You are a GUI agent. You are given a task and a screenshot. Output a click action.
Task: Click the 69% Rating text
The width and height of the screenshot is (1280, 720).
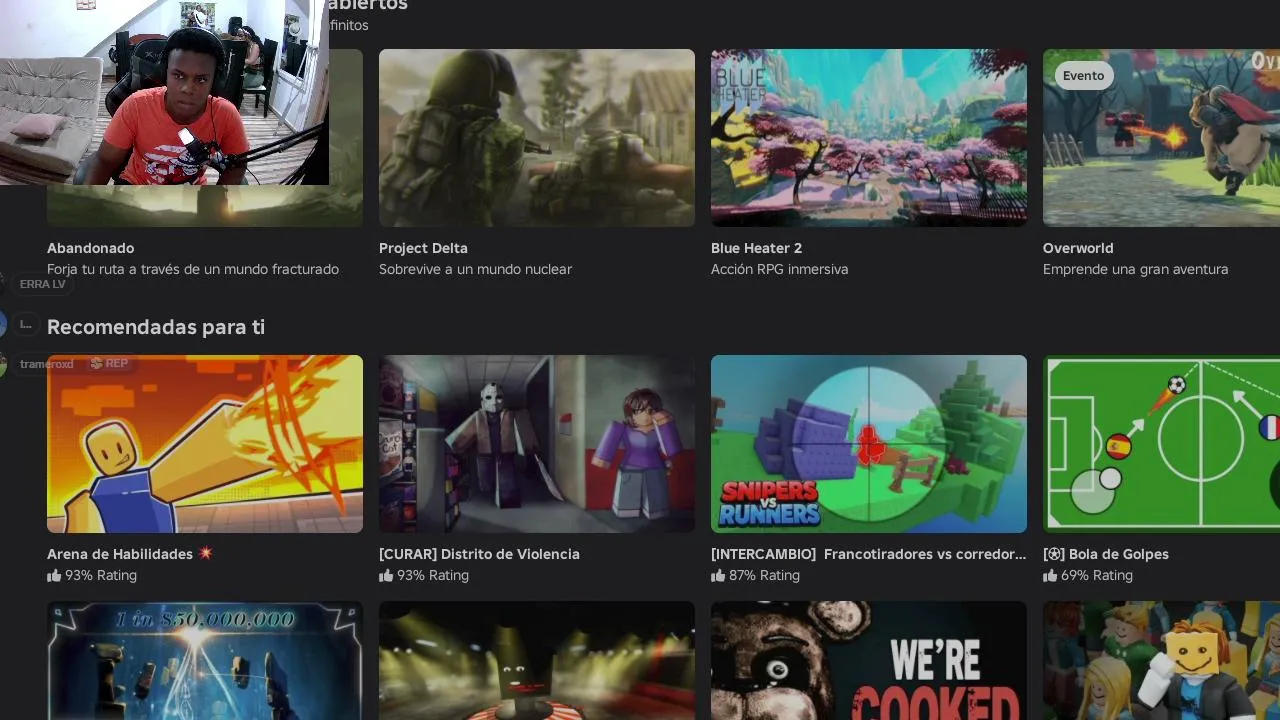(x=1097, y=576)
